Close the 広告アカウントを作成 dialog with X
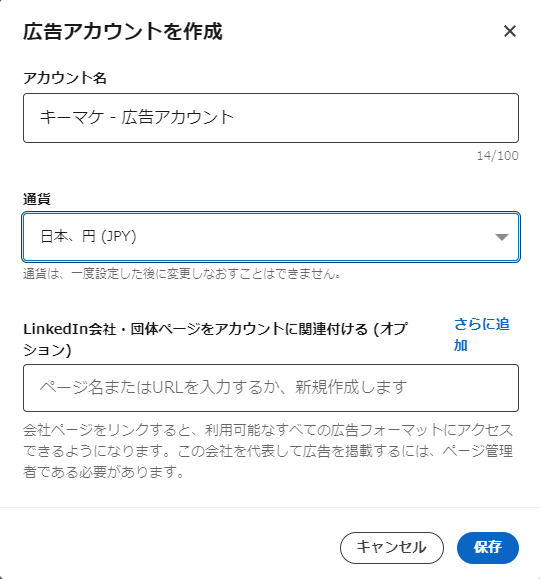 tap(510, 31)
